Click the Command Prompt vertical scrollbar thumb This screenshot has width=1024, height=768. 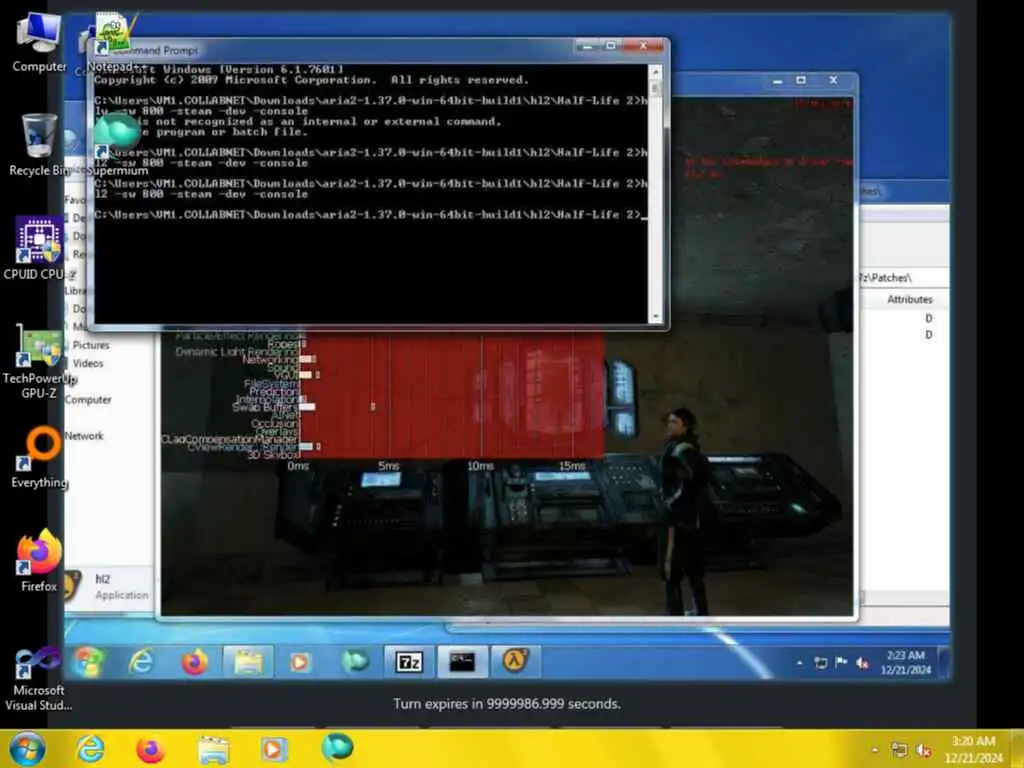656,89
